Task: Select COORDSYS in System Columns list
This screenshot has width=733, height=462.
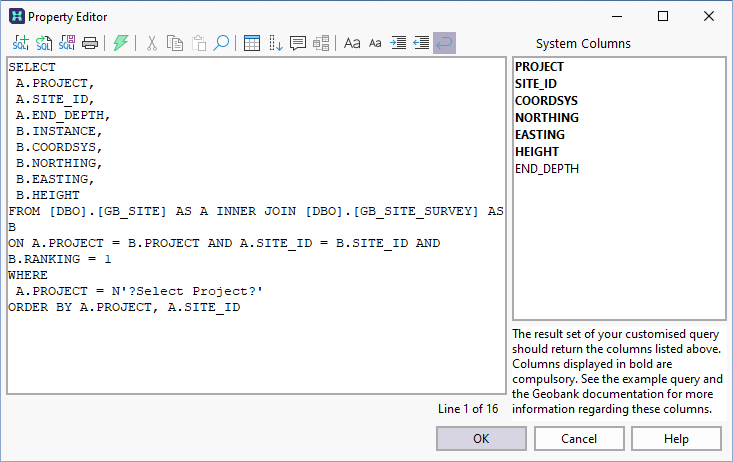Action: coord(546,101)
